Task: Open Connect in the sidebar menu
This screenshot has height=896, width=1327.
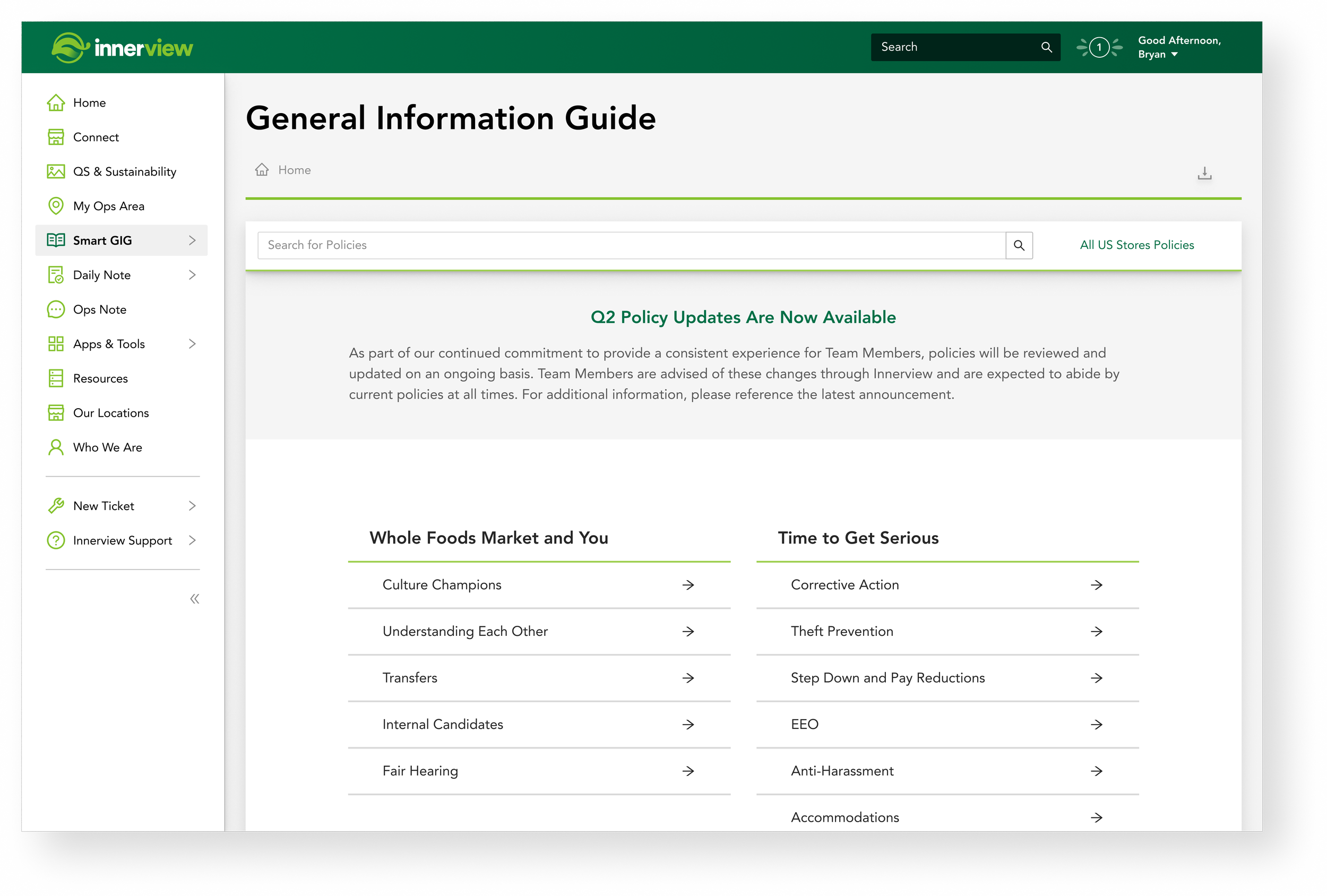Action: pyautogui.click(x=121, y=137)
